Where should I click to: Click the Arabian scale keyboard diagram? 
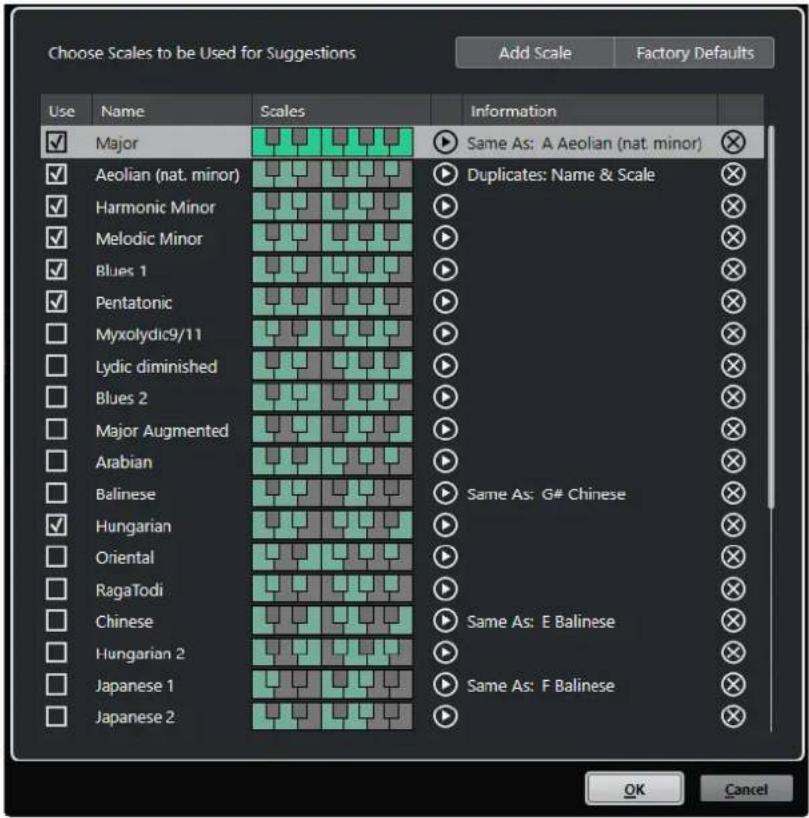click(332, 461)
